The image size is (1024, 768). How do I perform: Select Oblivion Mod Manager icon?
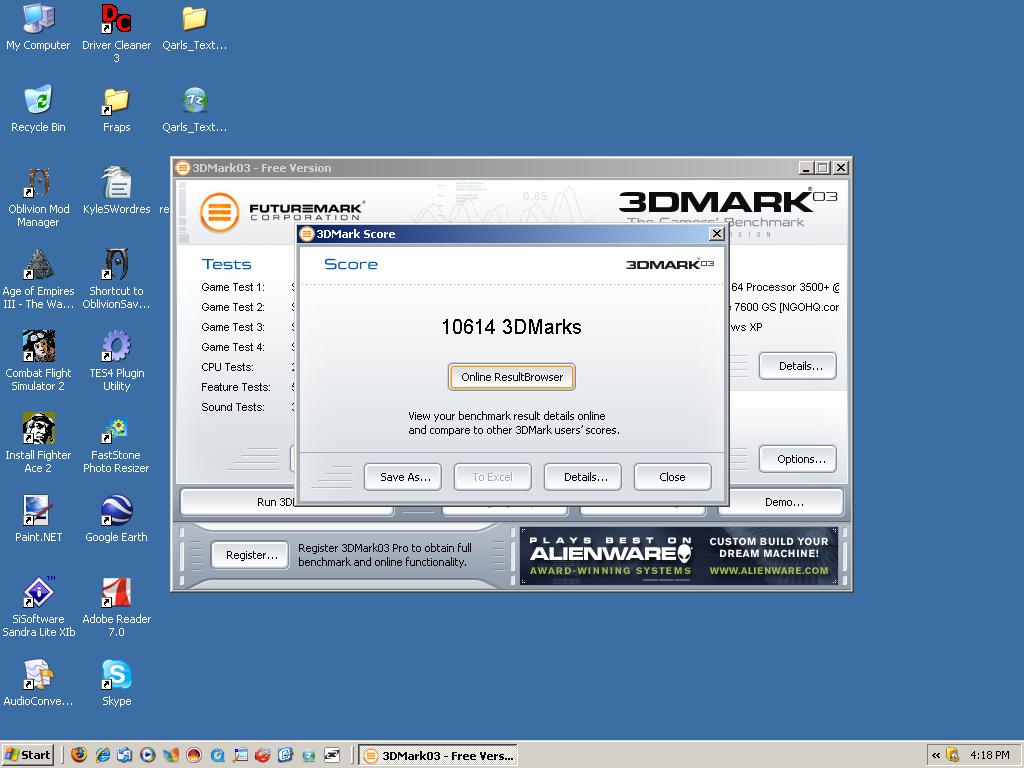pos(38,196)
